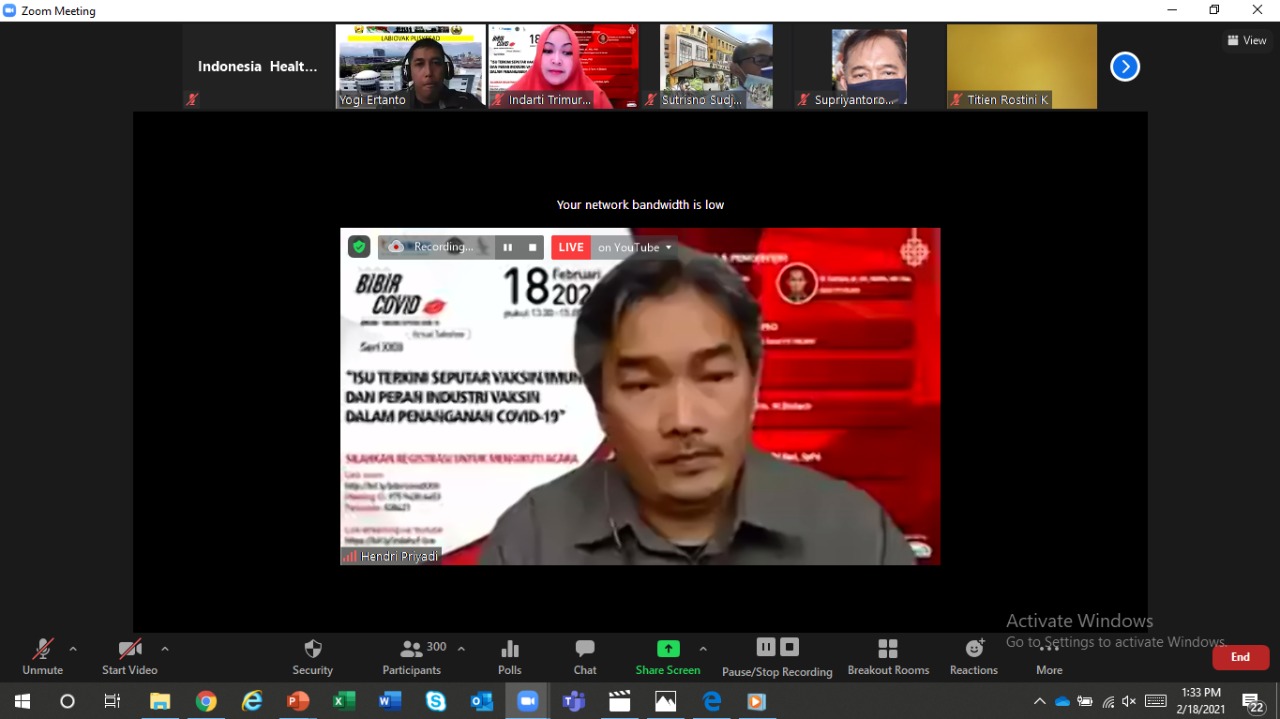Image resolution: width=1280 pixels, height=719 pixels.
Task: Open Movies & TV clapperboard icon
Action: (x=620, y=701)
